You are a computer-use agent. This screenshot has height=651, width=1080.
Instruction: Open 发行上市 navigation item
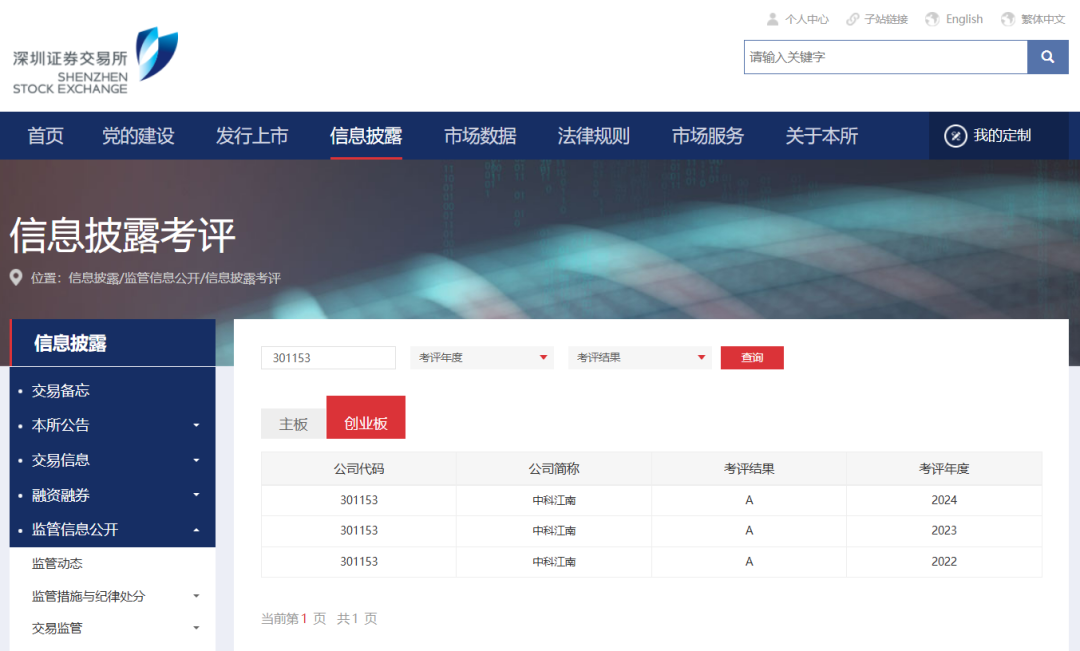pos(252,136)
